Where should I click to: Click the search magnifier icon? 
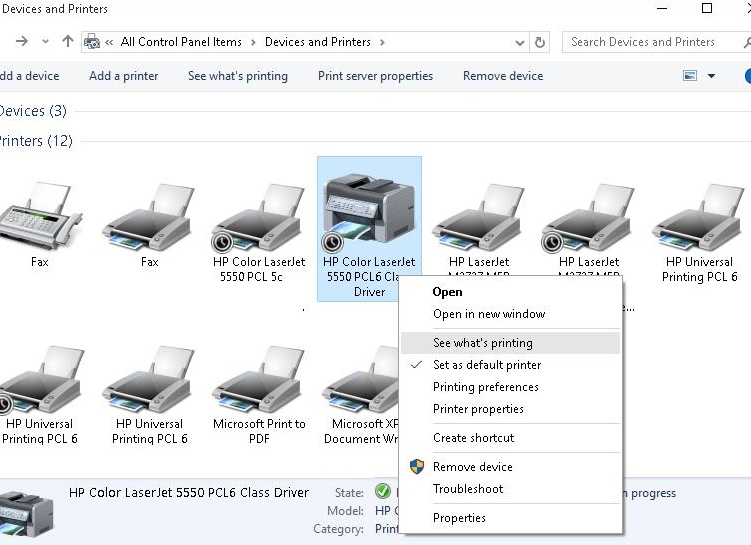(x=747, y=42)
